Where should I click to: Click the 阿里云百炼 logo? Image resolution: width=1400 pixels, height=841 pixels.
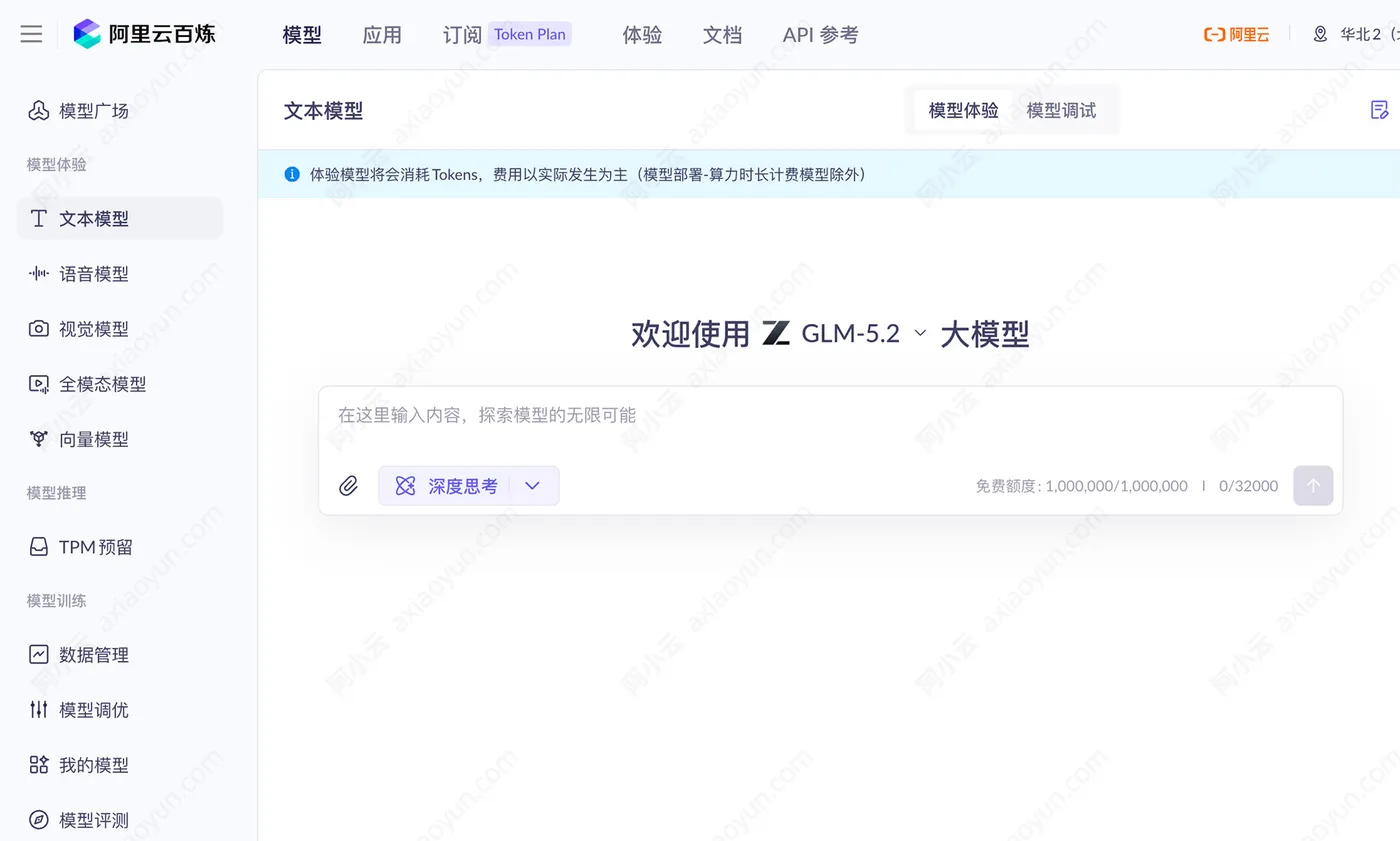point(144,34)
